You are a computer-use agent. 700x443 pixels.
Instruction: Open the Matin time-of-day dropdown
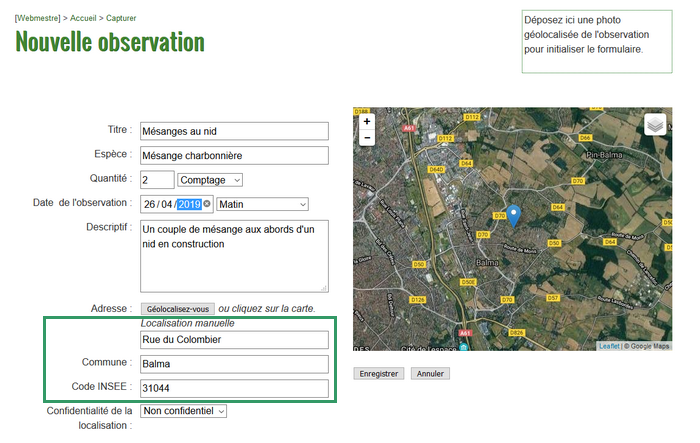[262, 204]
